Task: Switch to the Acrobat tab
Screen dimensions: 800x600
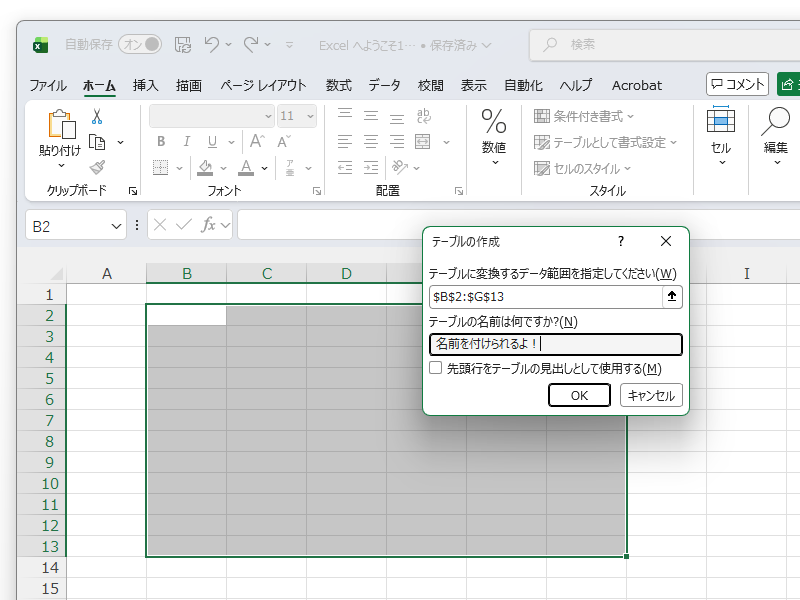Action: pos(637,85)
